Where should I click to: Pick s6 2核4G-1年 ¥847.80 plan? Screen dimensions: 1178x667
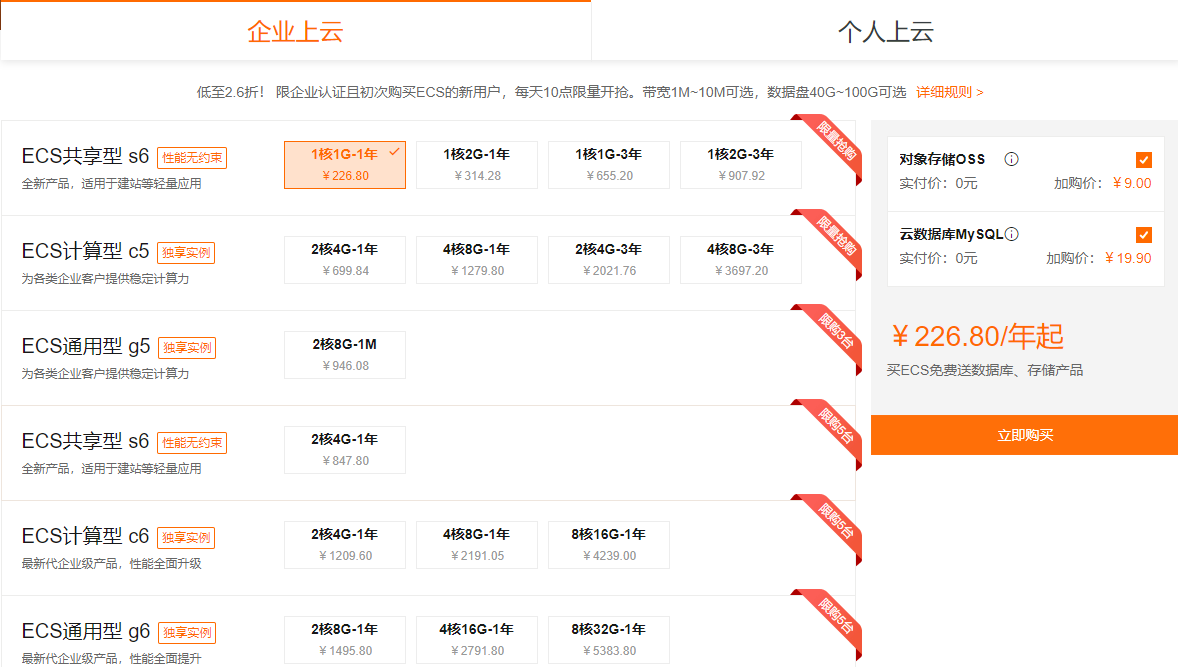(345, 450)
